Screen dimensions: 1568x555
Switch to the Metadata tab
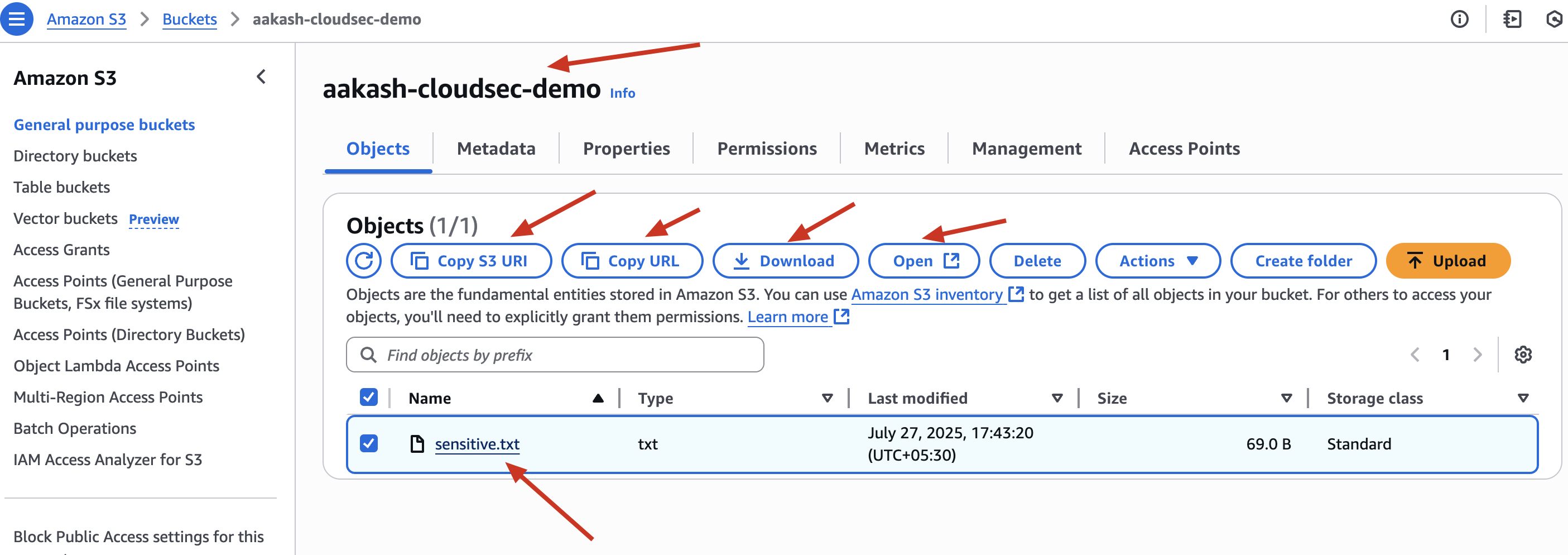496,149
